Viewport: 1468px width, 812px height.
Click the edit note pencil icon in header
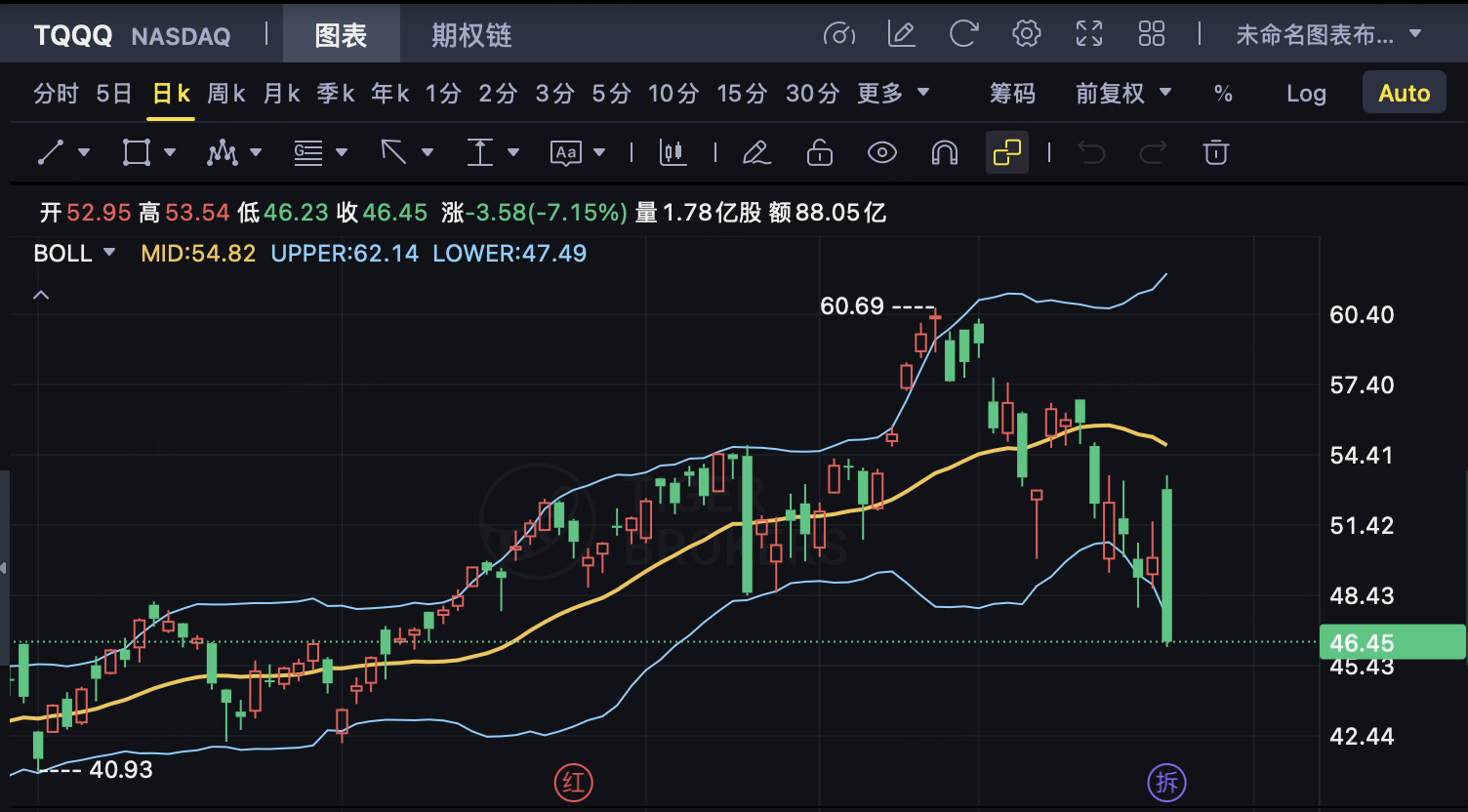pos(902,35)
